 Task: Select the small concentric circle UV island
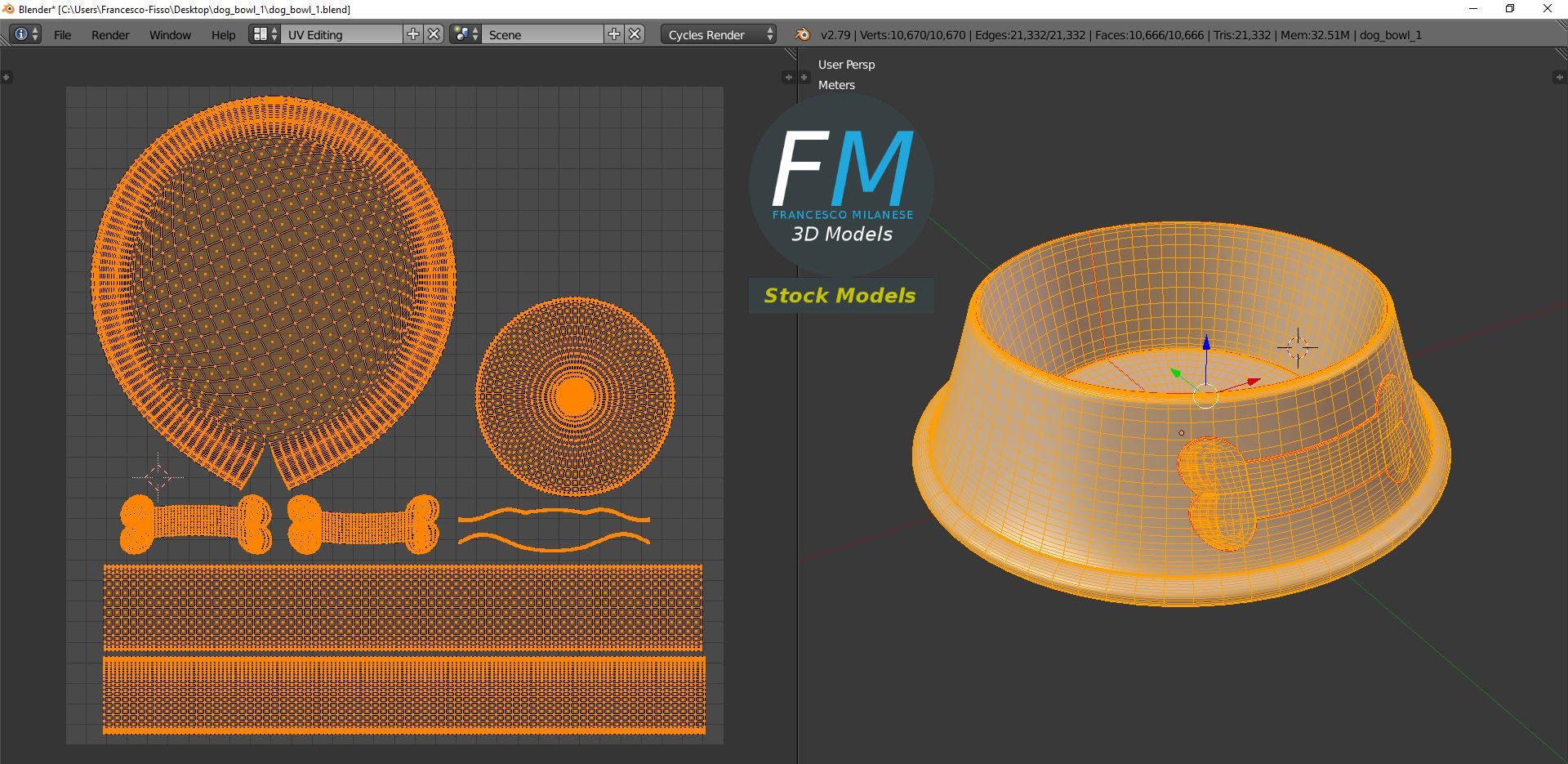tap(575, 396)
